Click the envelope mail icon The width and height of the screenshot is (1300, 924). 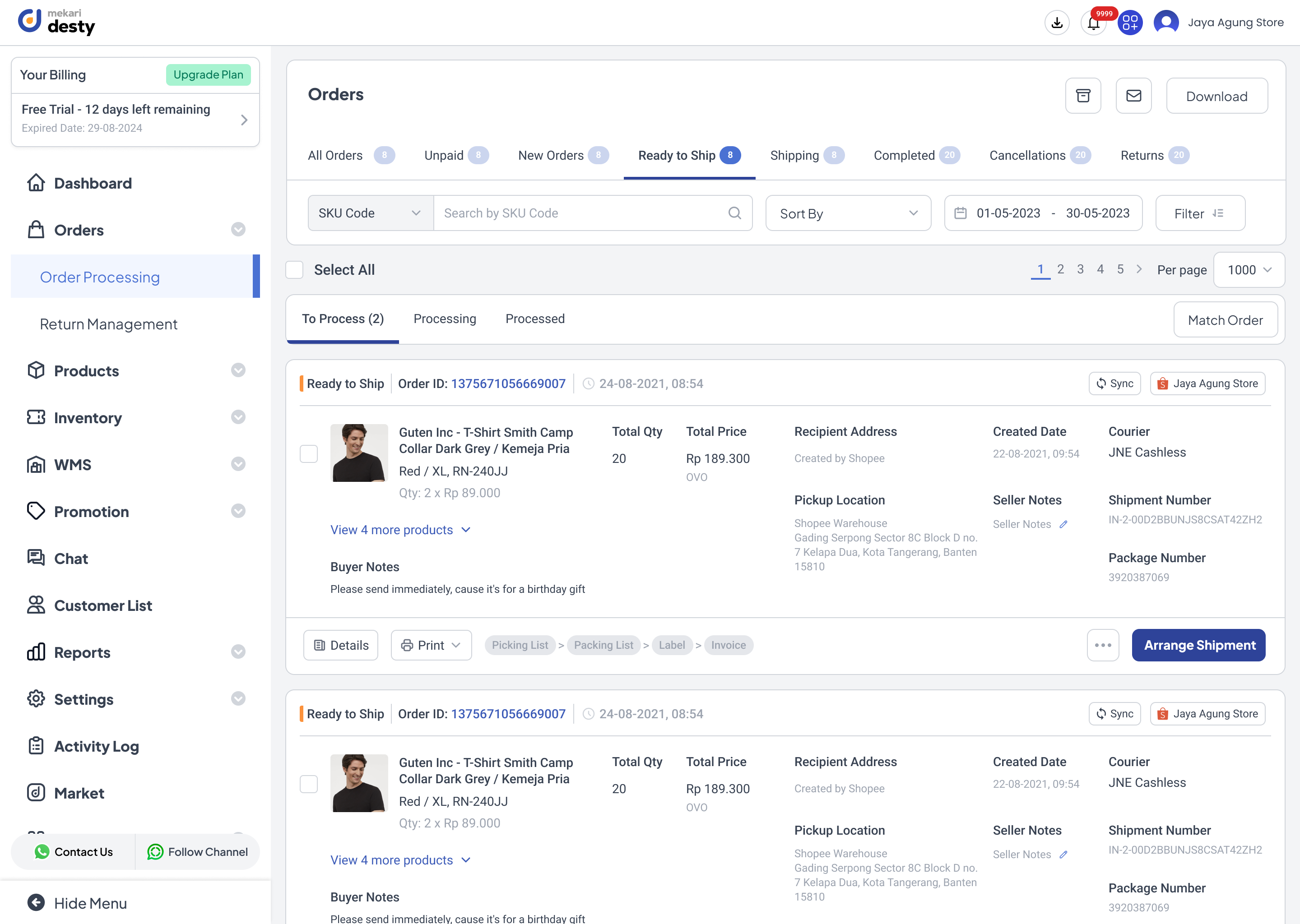click(1133, 96)
